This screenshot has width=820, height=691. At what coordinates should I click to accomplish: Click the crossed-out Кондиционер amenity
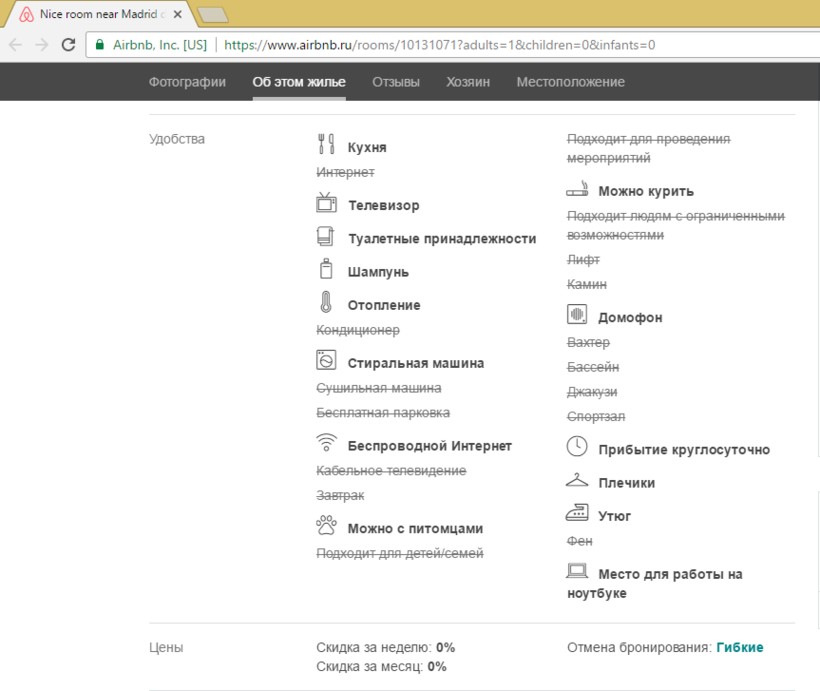click(358, 330)
